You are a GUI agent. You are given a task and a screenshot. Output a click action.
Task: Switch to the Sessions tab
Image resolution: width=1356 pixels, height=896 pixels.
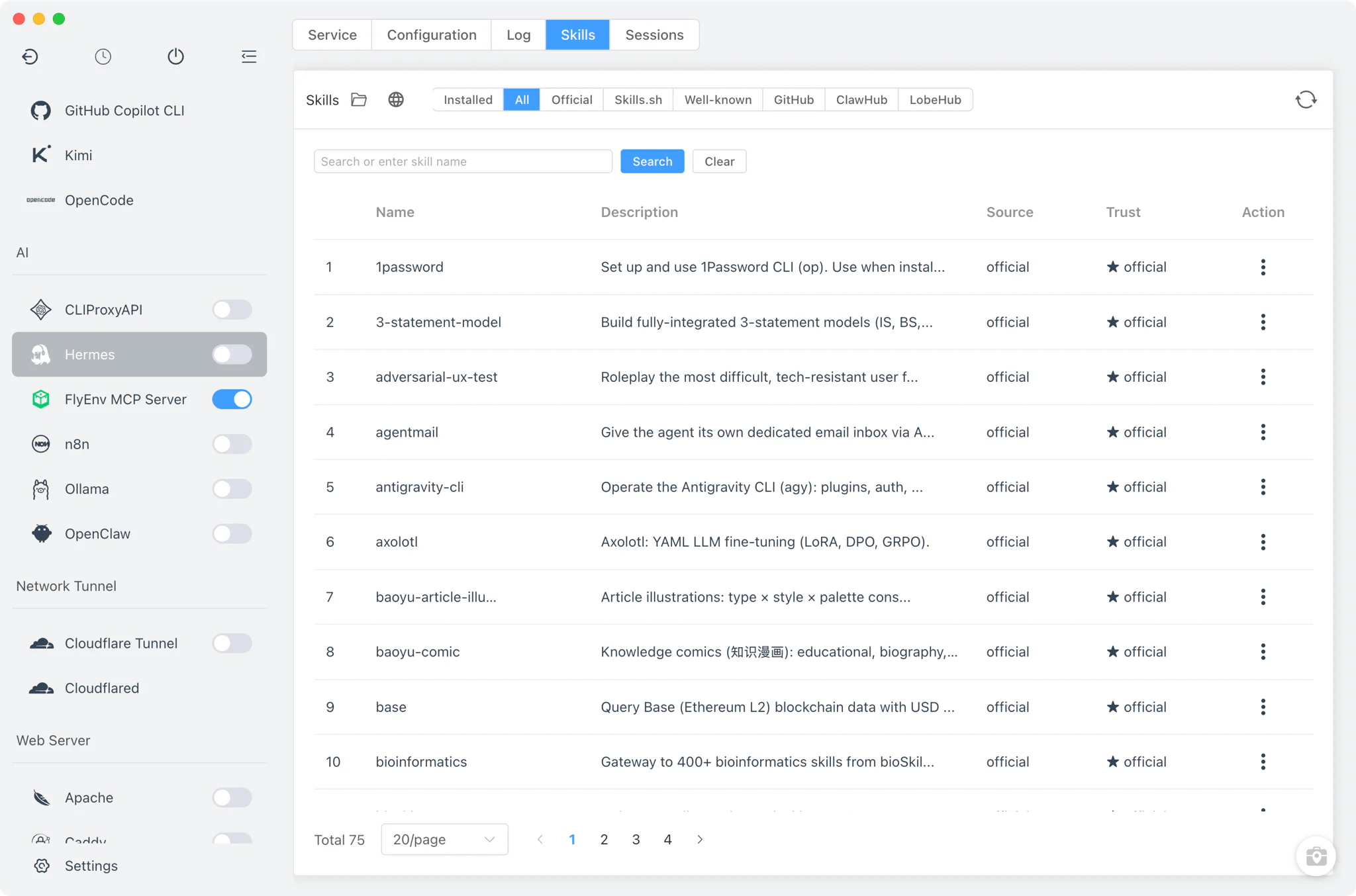(654, 35)
